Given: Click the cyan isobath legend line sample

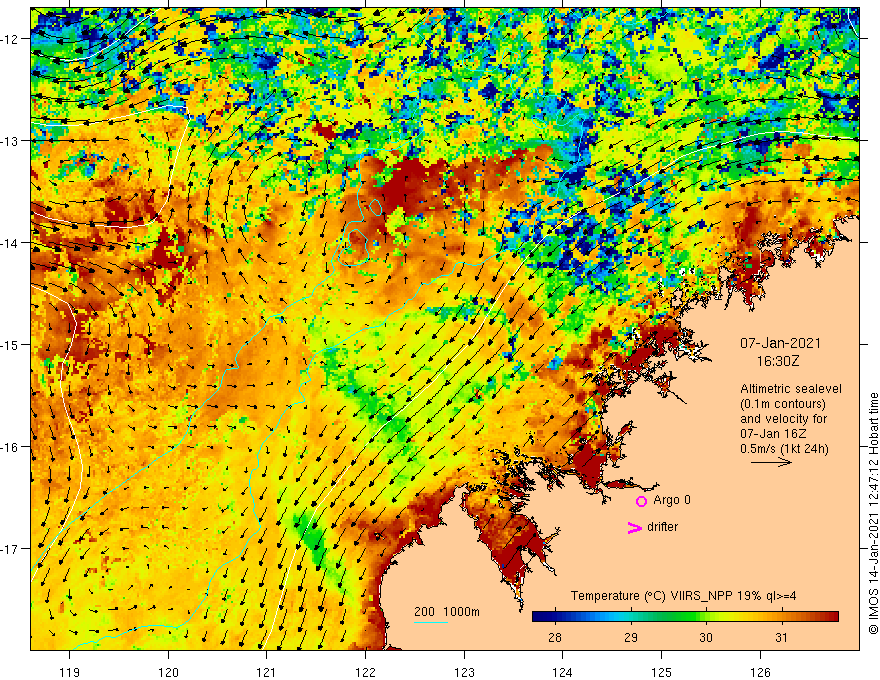Looking at the screenshot, I should tap(431, 622).
